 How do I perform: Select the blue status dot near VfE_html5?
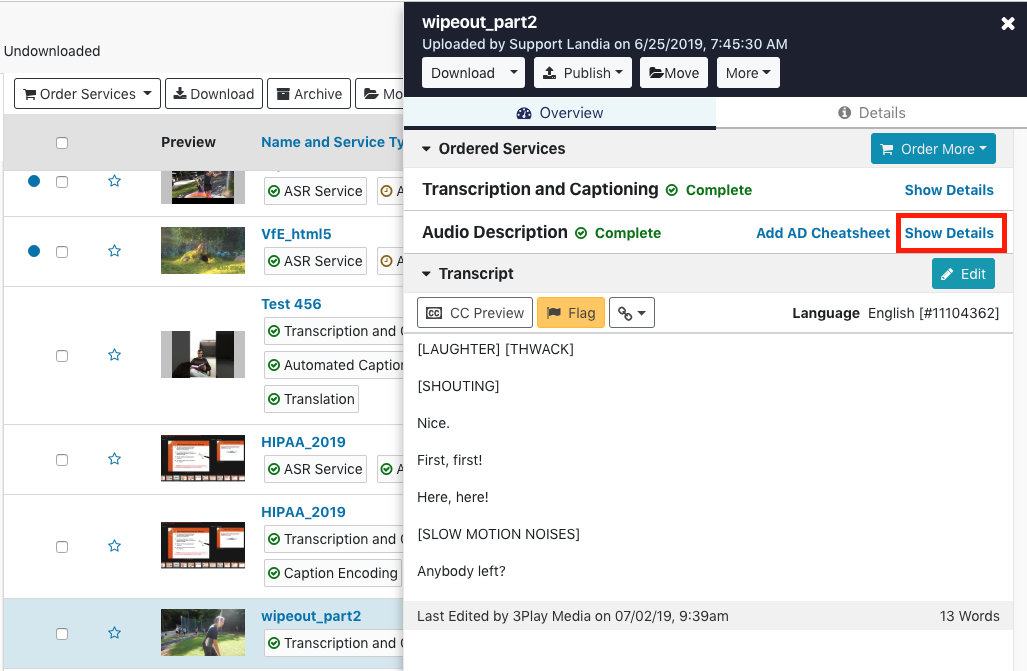click(35, 251)
